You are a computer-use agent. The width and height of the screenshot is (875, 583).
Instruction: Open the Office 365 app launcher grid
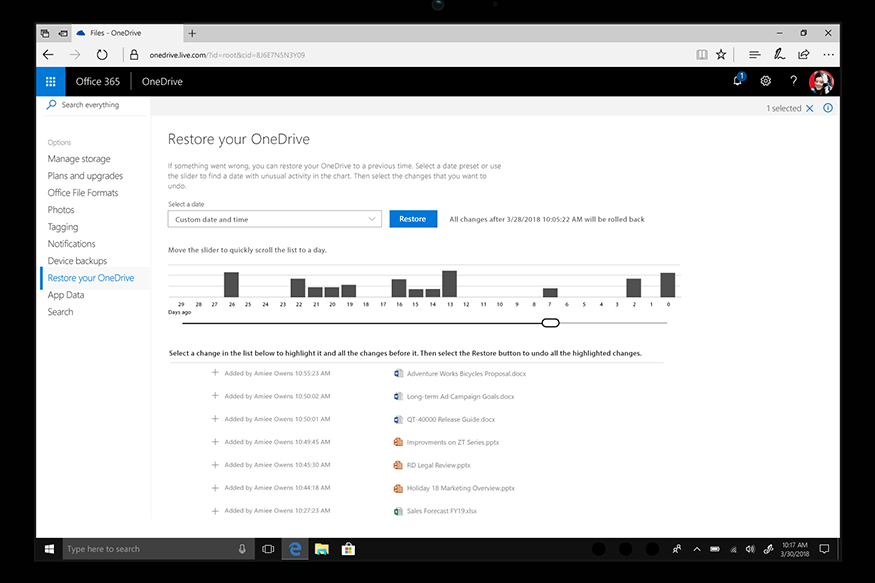pyautogui.click(x=50, y=81)
